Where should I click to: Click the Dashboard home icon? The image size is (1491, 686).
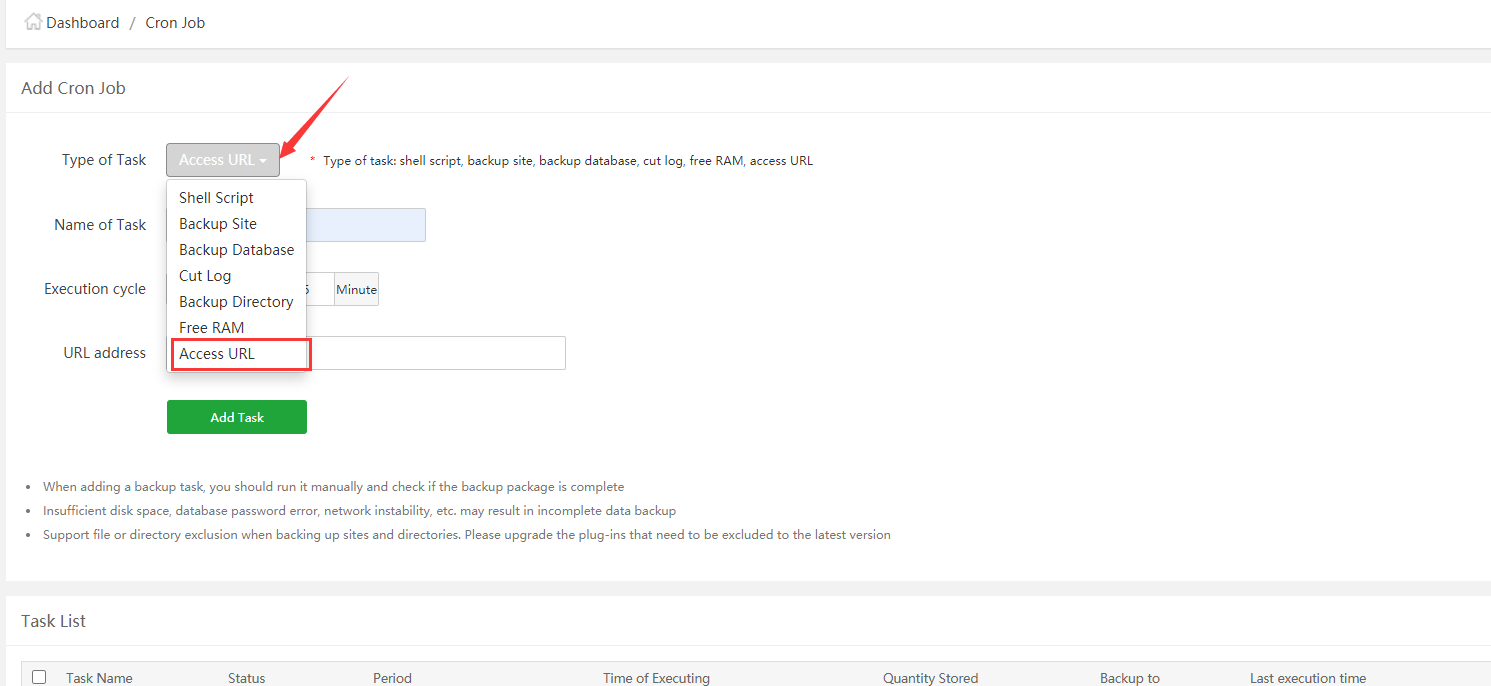coord(33,22)
